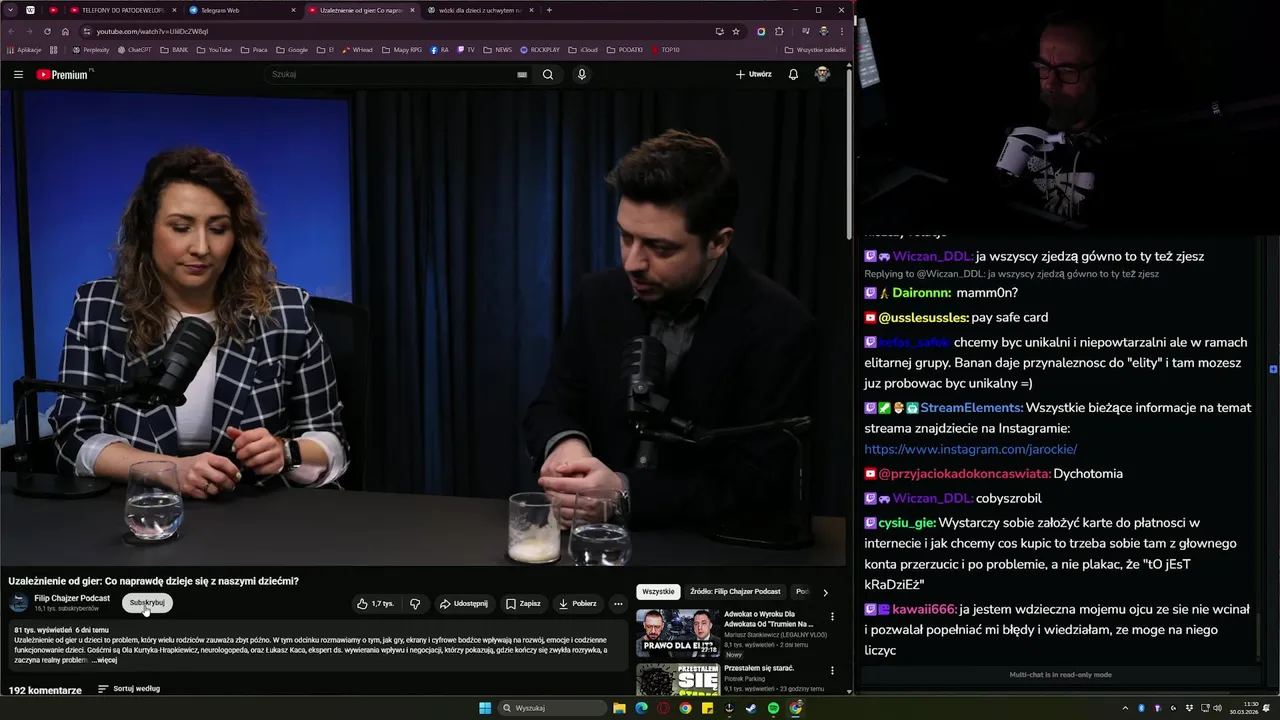
Task: Open the YouTube bookmarks folder
Action: click(214, 49)
